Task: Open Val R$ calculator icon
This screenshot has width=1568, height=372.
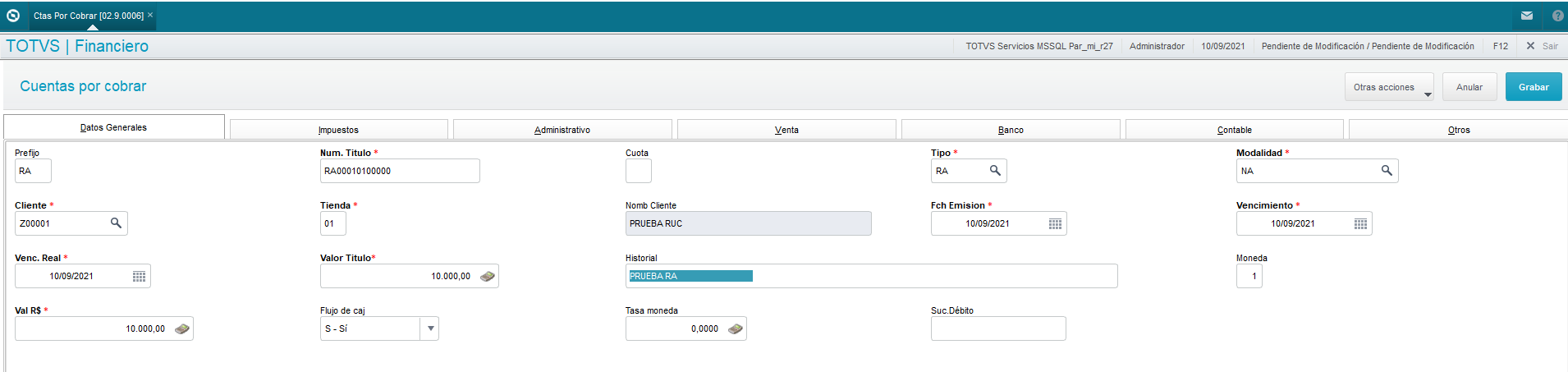Action: (x=181, y=328)
